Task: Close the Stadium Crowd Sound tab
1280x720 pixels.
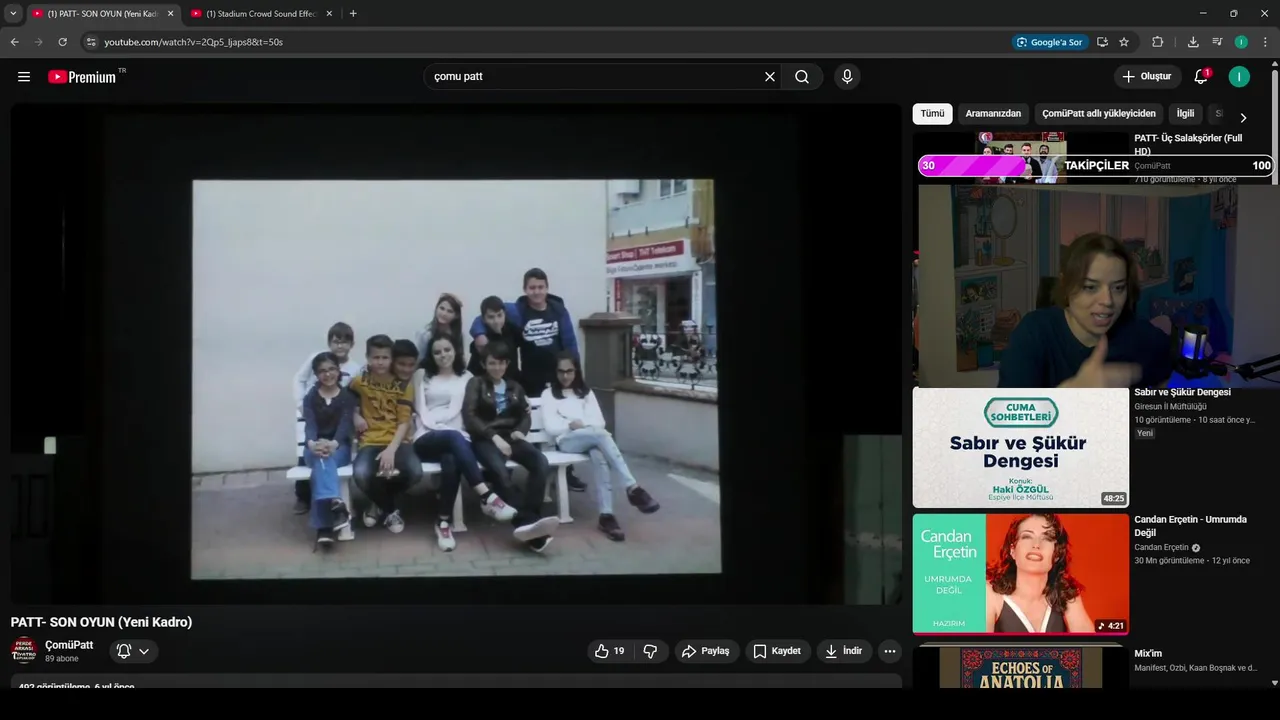Action: [x=328, y=14]
